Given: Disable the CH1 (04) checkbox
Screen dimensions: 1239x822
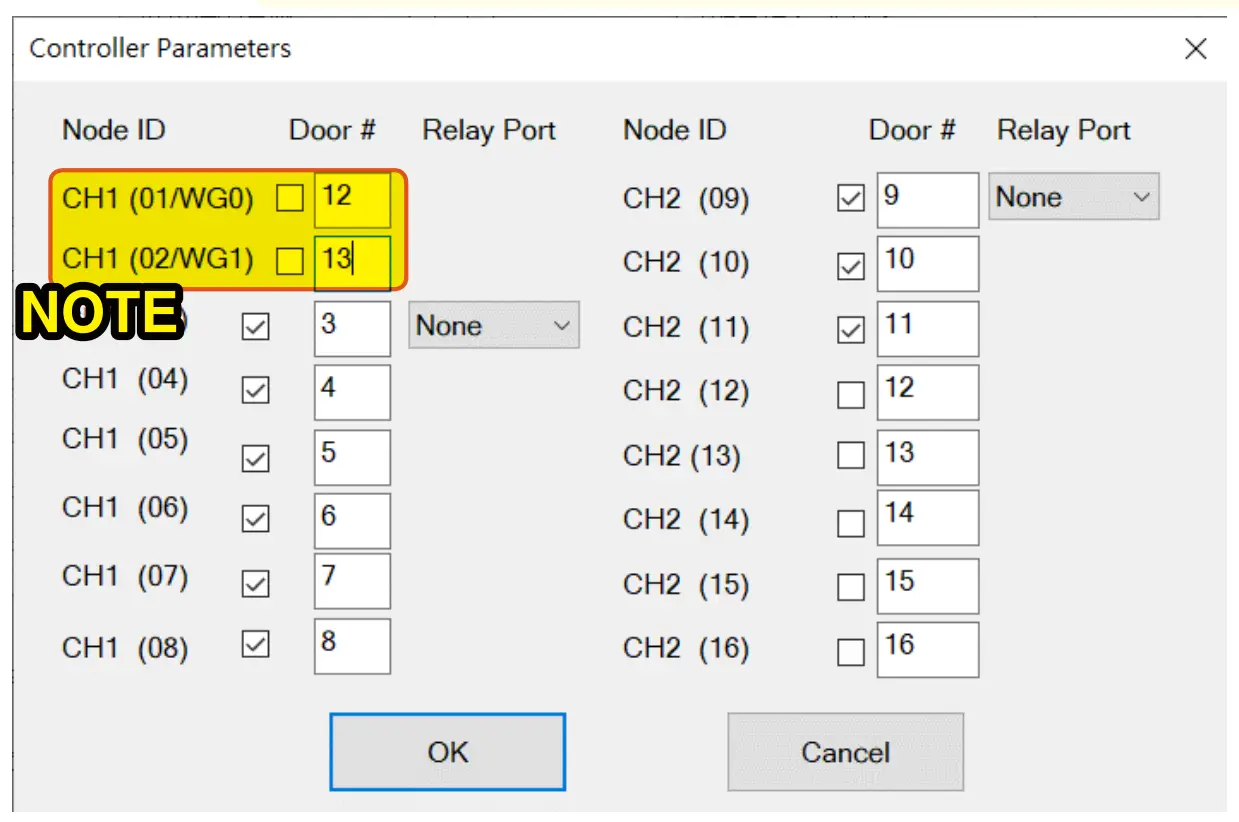Looking at the screenshot, I should (x=253, y=392).
